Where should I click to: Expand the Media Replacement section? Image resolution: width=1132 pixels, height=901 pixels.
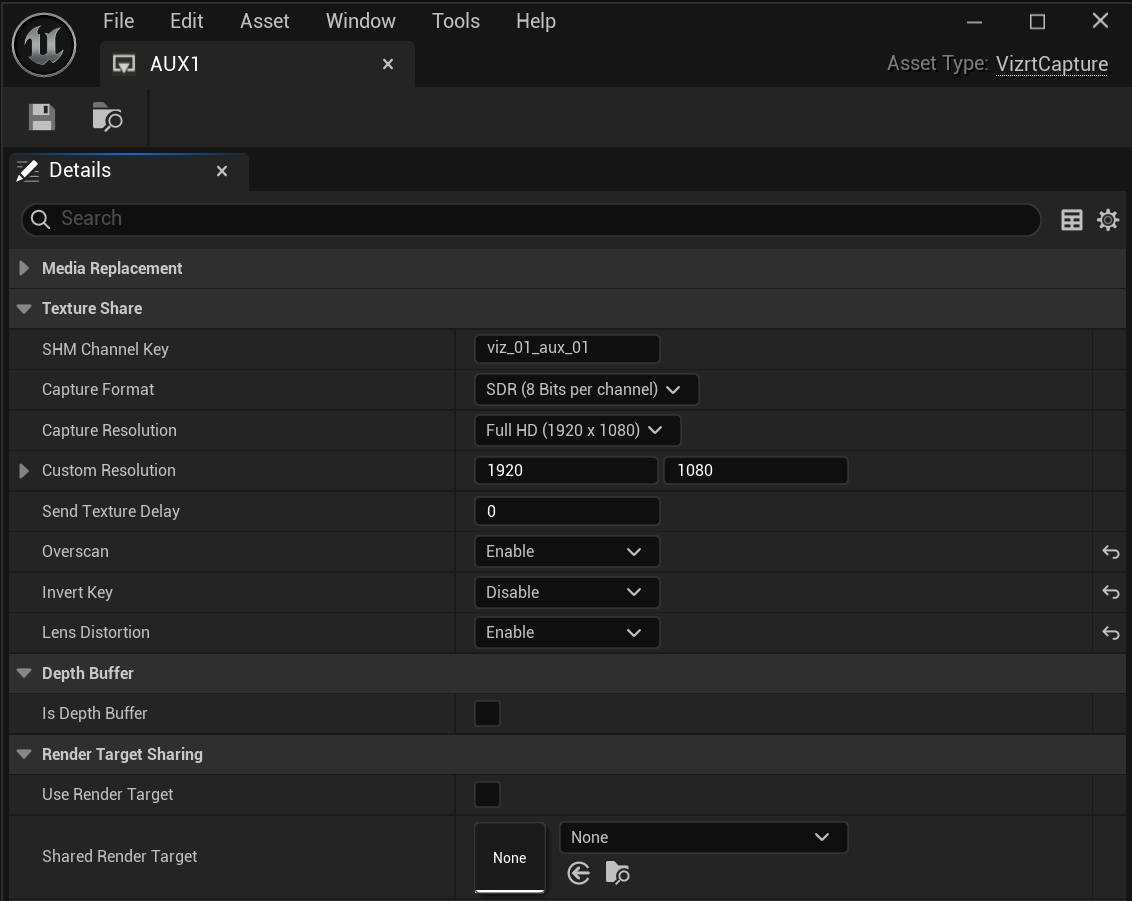pyautogui.click(x=24, y=268)
